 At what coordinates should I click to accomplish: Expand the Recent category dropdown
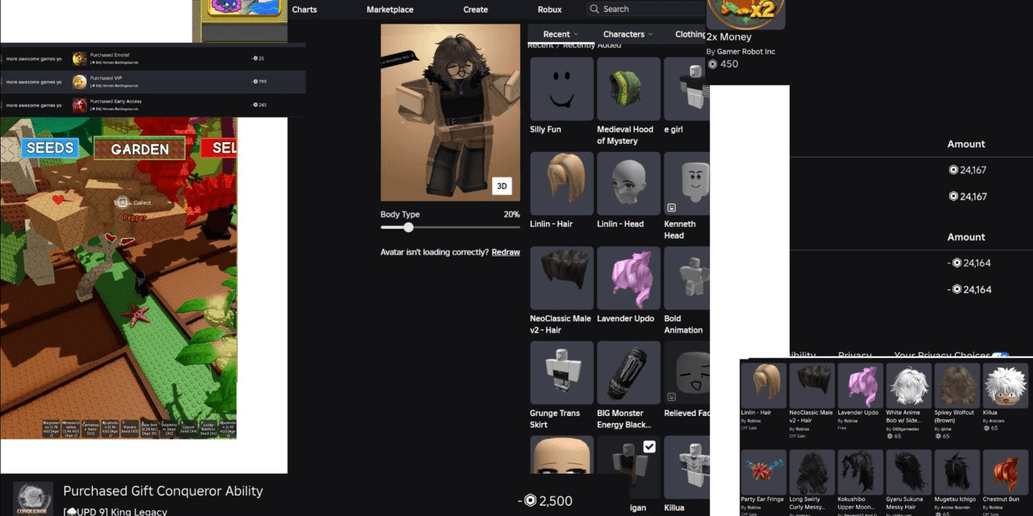pos(561,34)
